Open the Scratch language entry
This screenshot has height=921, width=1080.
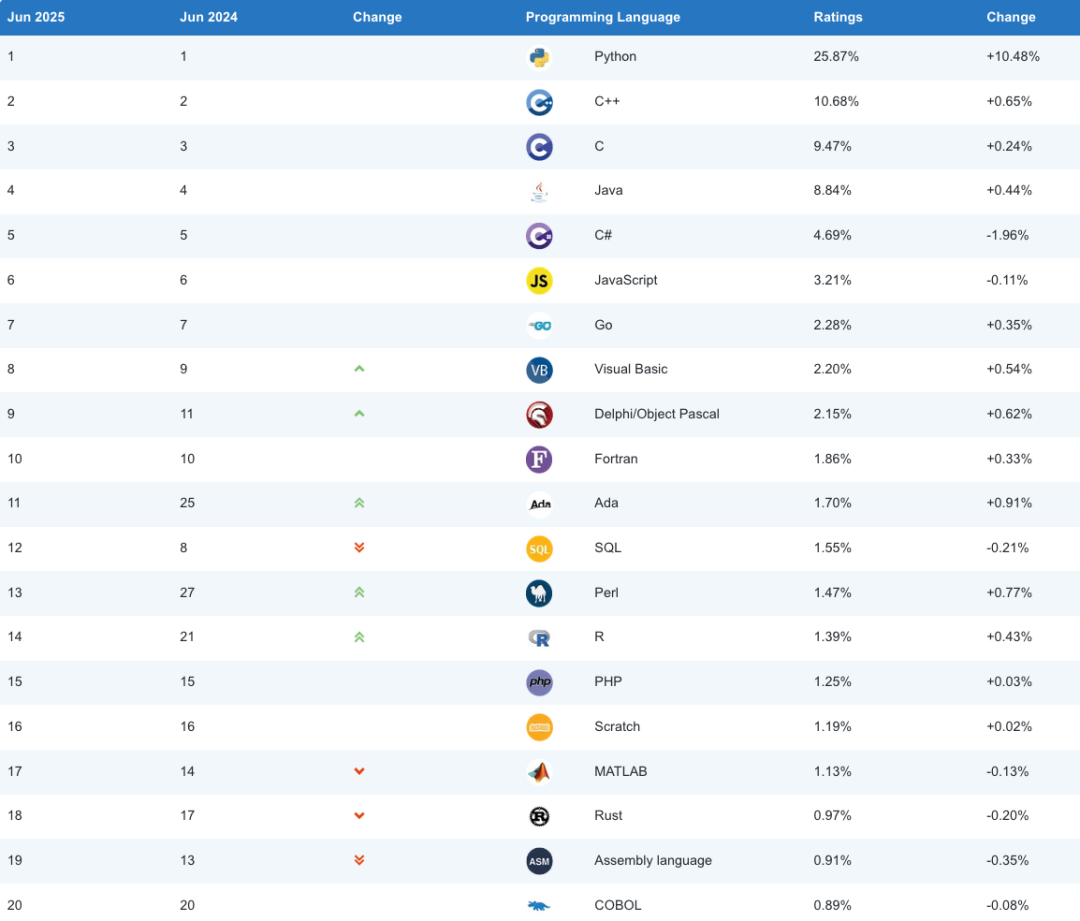click(617, 727)
